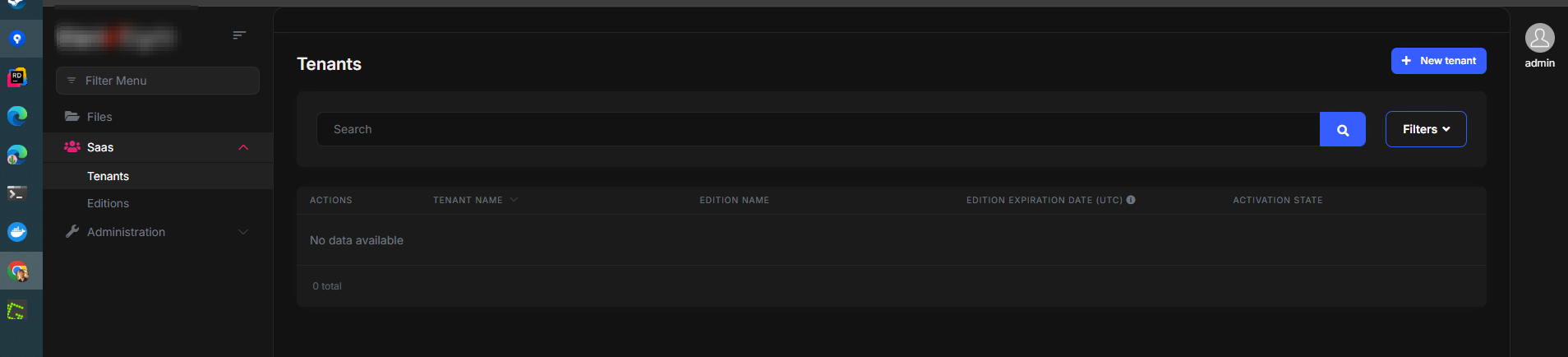
Task: Open the JetBrains Rider taskbar icon
Action: [17, 77]
